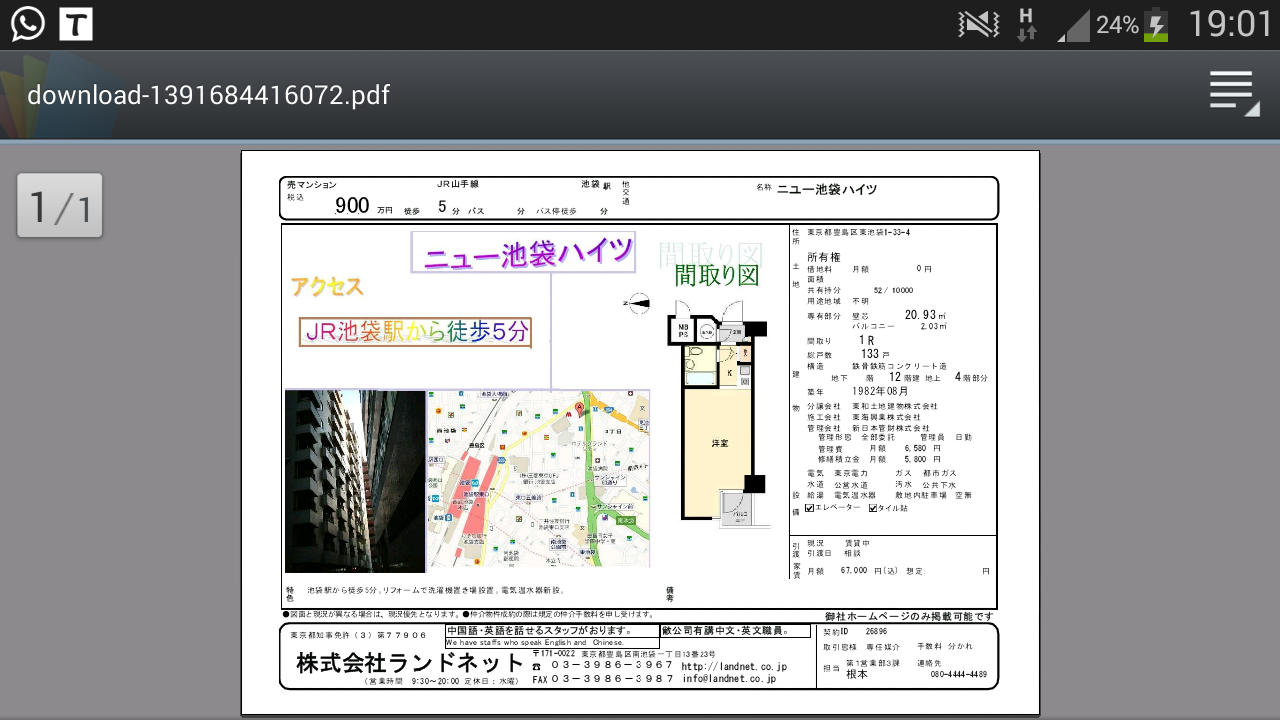Open the http://landnet.co.jp link

pos(734,666)
